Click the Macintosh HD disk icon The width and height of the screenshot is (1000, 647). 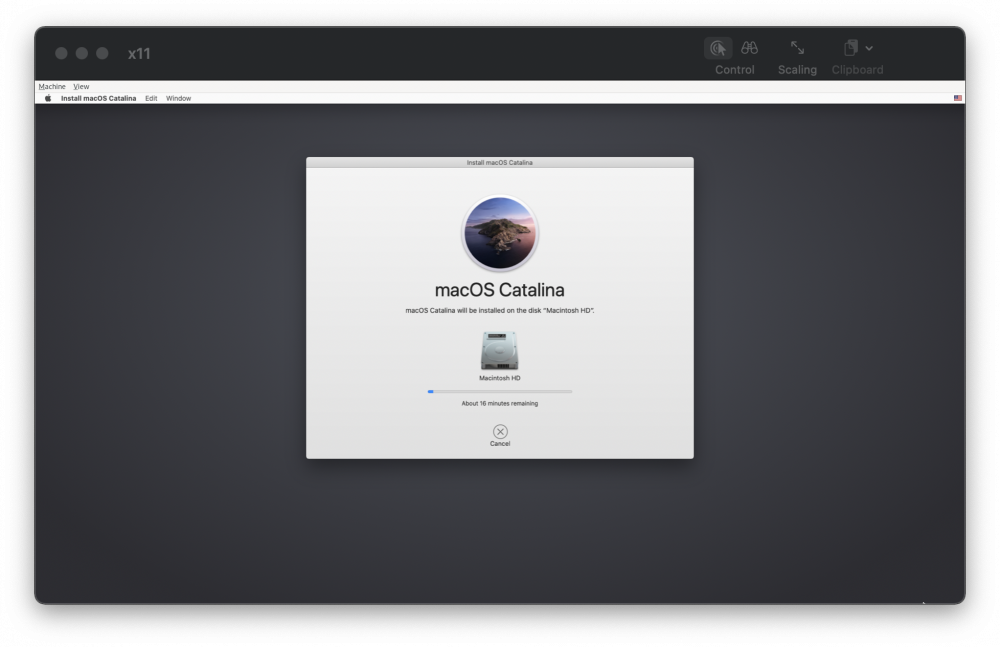tap(499, 350)
